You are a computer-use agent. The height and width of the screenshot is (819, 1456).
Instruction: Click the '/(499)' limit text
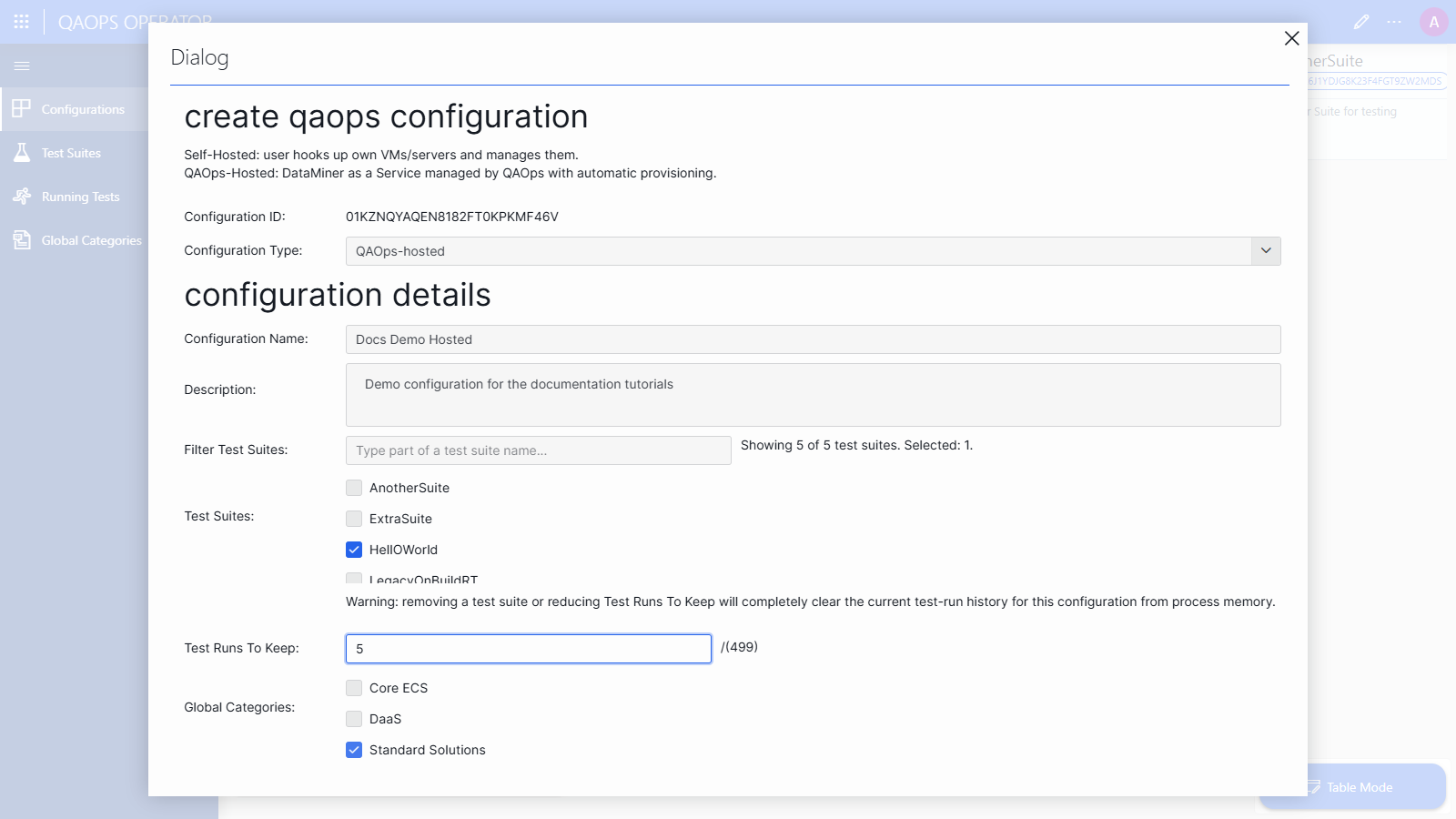tap(739, 647)
